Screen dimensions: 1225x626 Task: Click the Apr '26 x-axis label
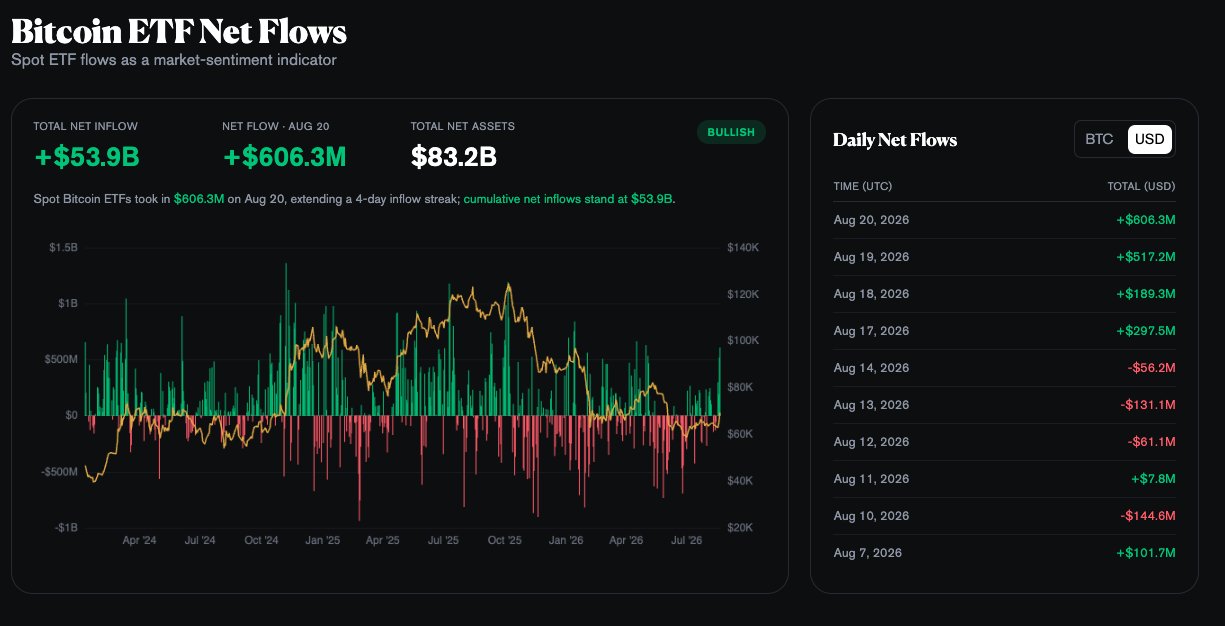[x=626, y=540]
